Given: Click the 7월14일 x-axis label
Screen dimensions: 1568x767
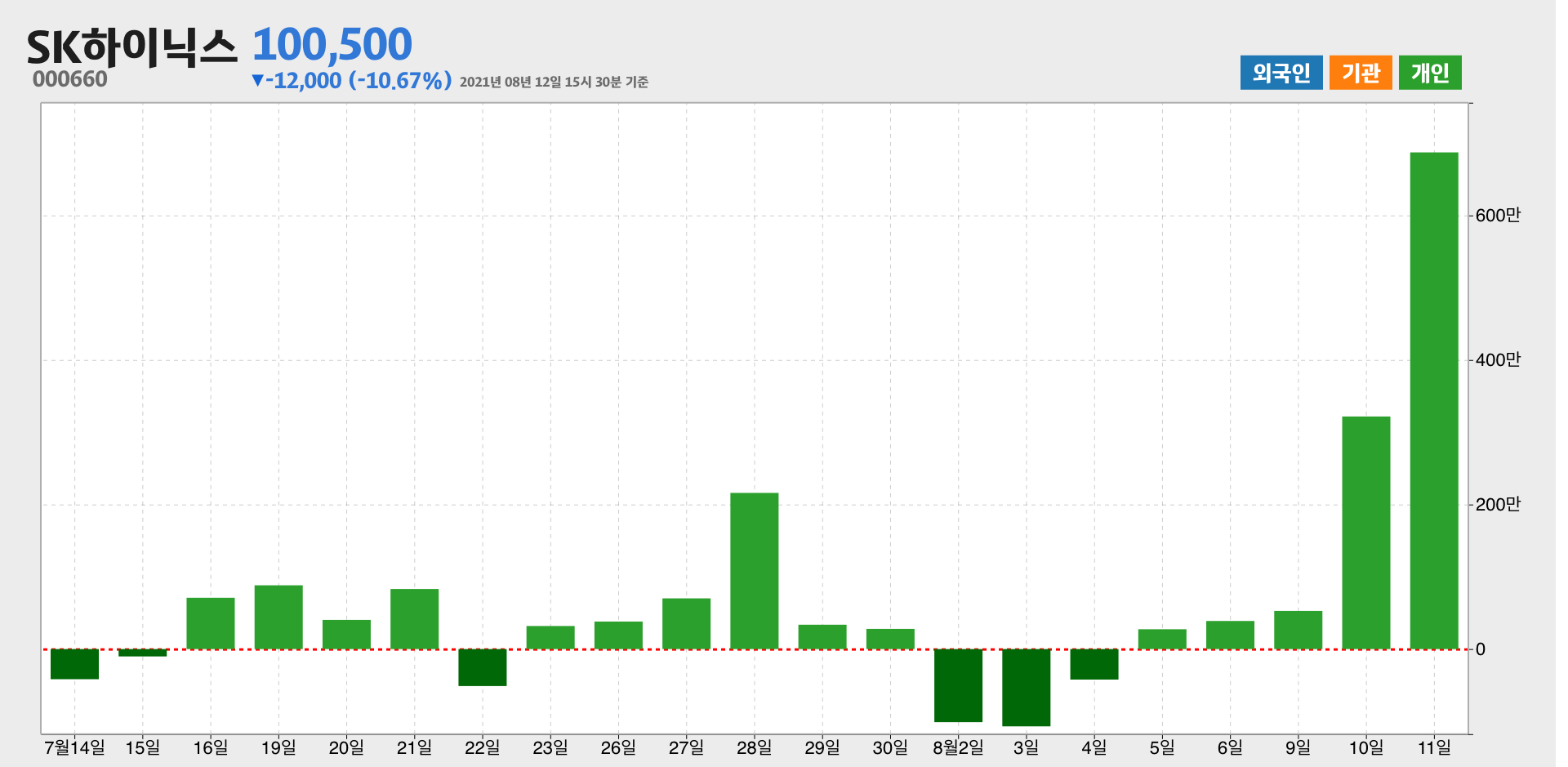Looking at the screenshot, I should (74, 747).
